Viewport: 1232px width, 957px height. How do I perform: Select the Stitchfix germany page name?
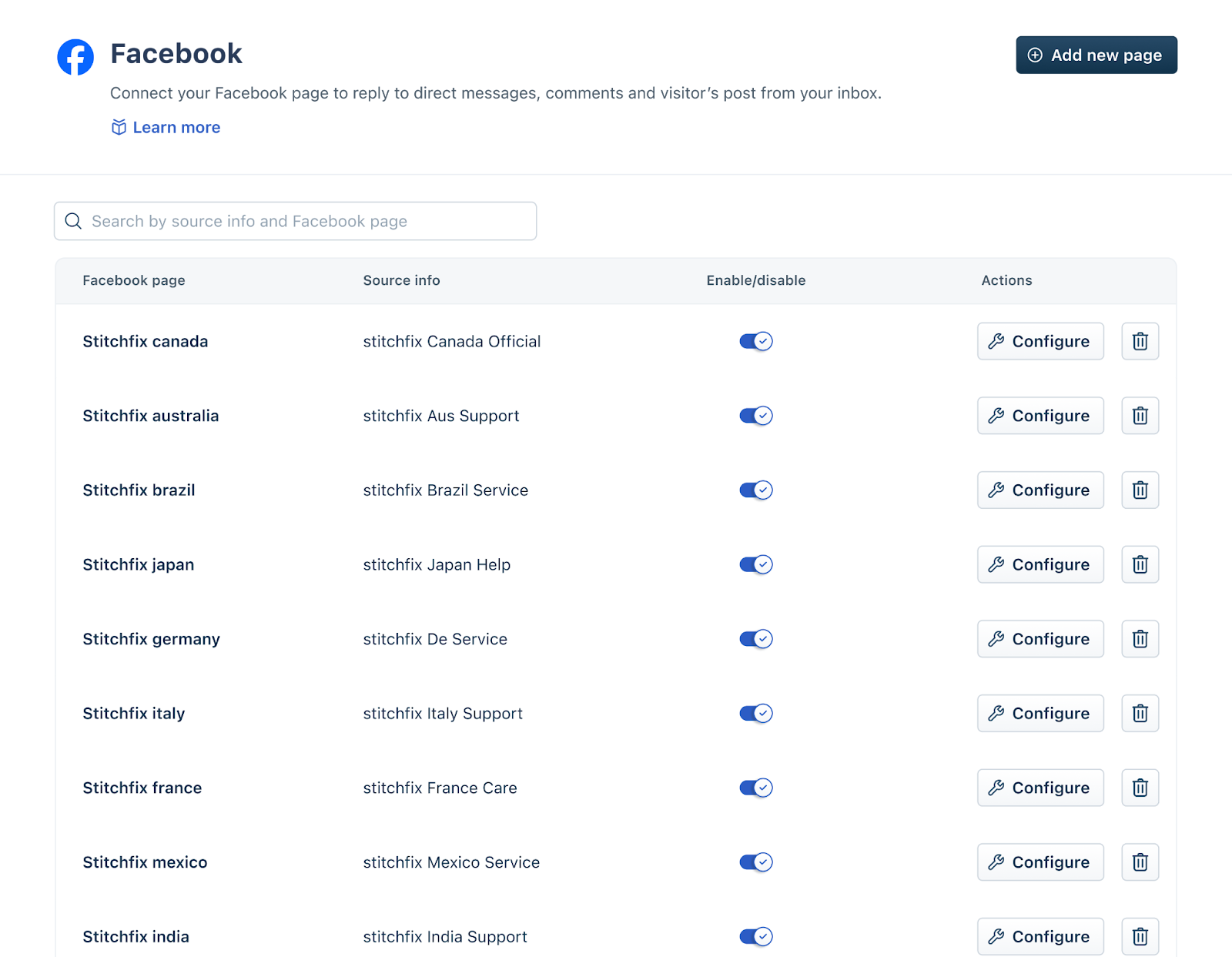tap(152, 639)
